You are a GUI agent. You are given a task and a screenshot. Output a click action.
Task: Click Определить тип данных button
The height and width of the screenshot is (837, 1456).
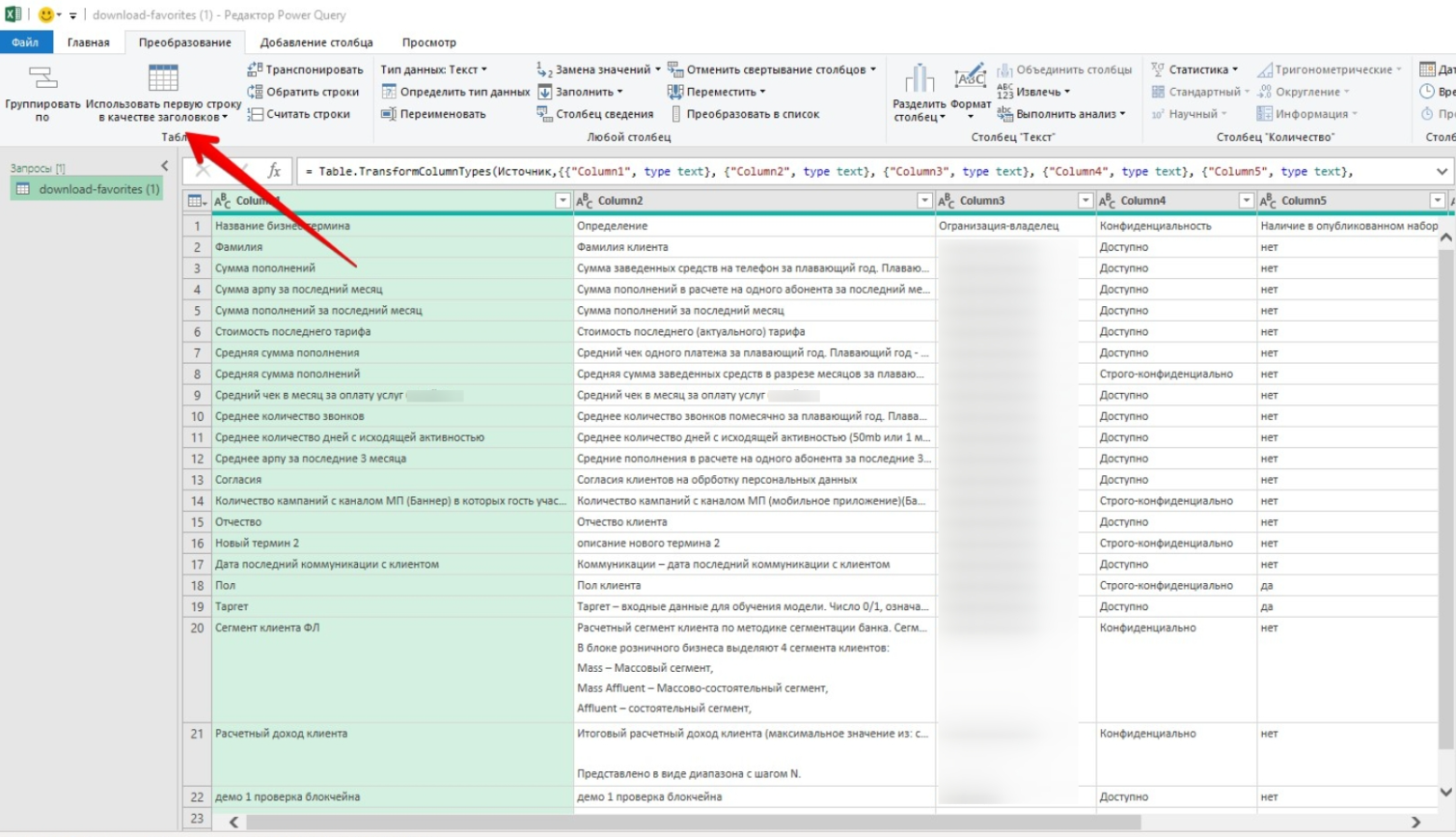coord(455,92)
